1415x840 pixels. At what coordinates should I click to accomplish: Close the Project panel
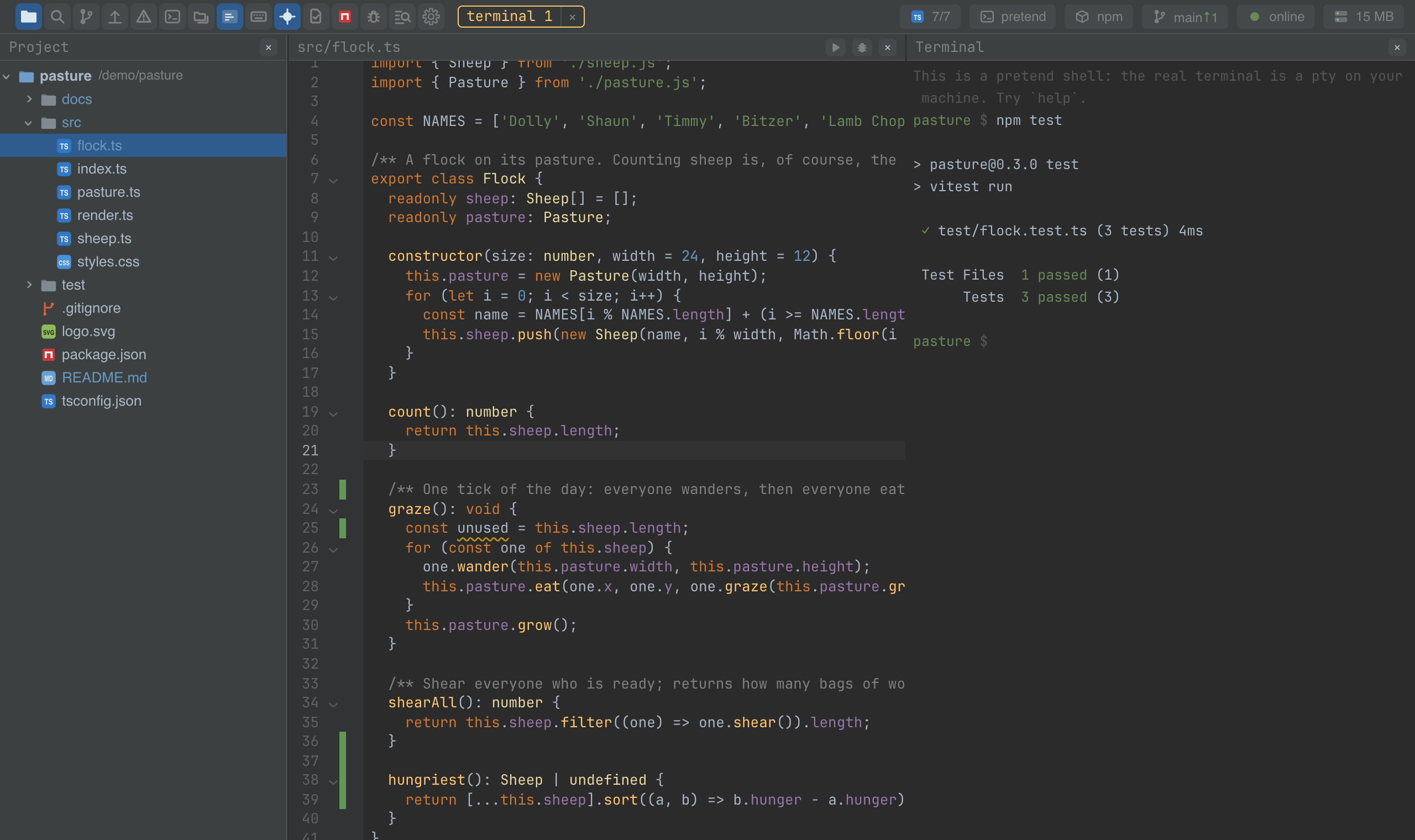pyautogui.click(x=269, y=48)
